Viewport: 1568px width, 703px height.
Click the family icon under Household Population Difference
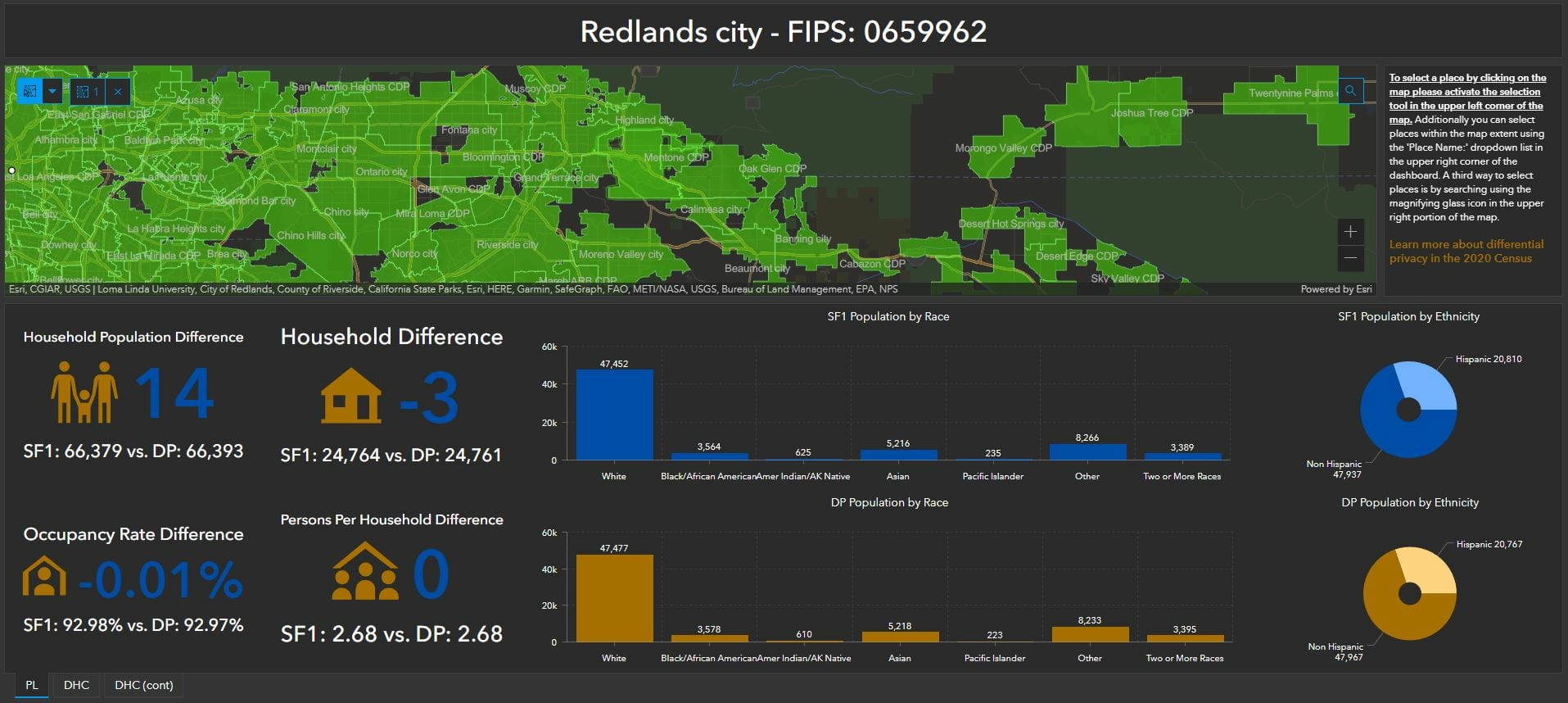84,392
